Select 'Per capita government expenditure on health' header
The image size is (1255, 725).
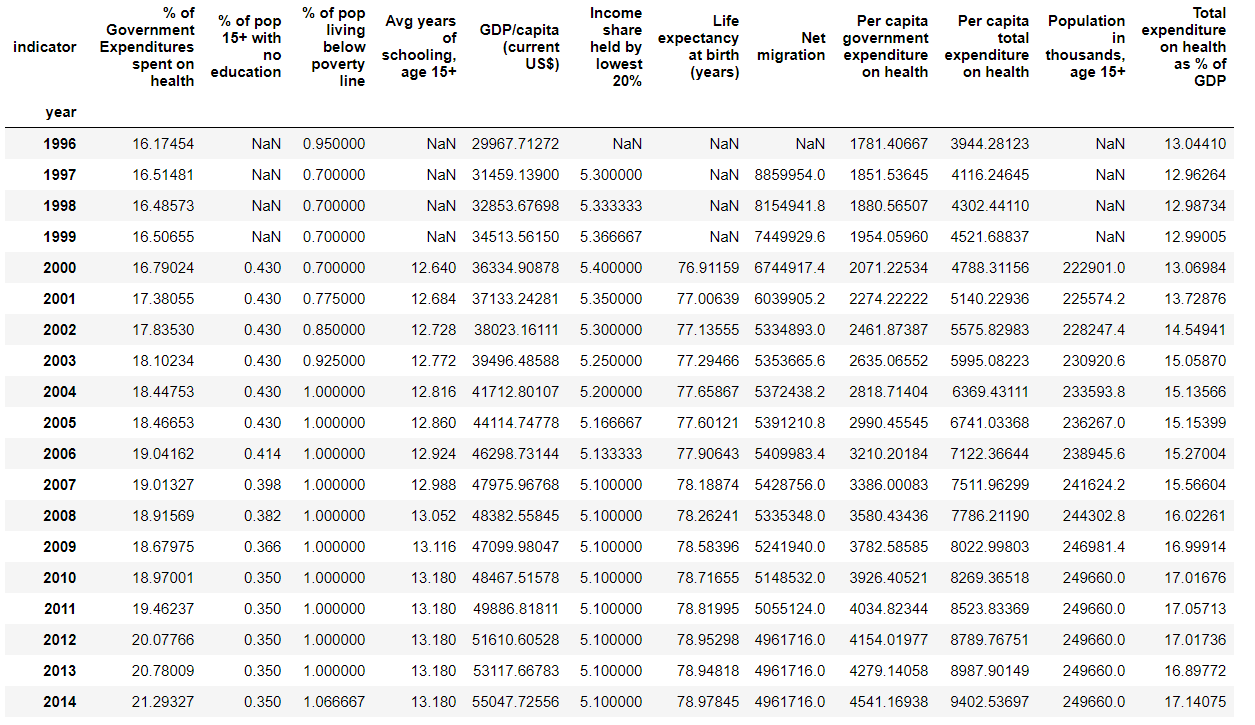click(x=886, y=47)
